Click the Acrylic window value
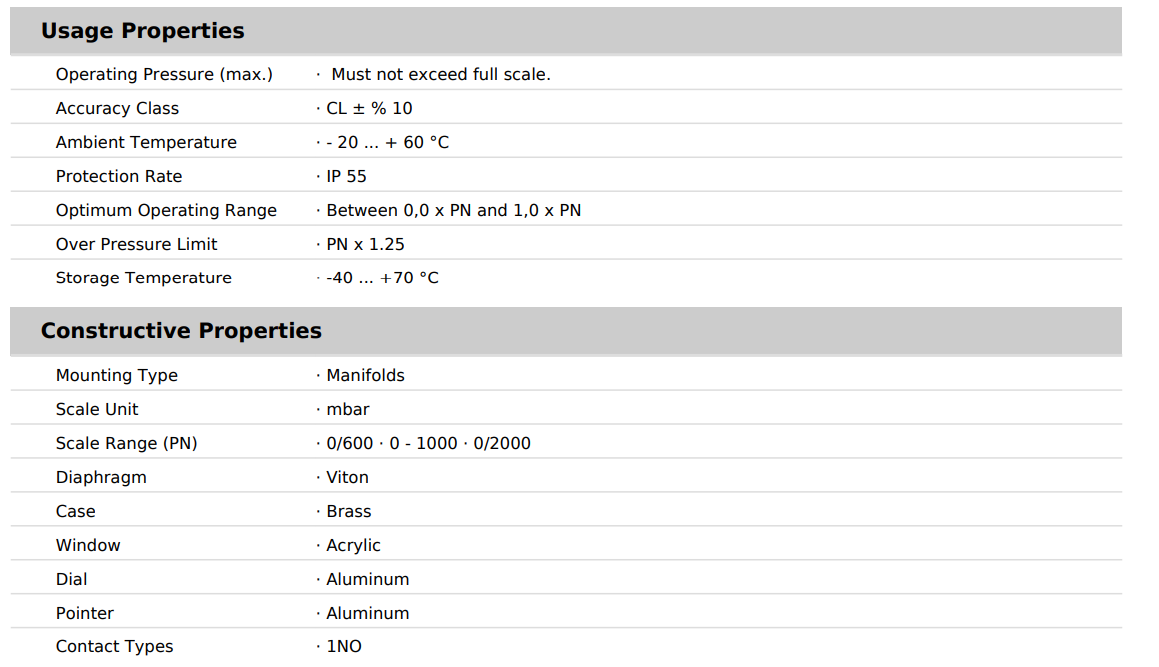The image size is (1159, 667). tap(353, 546)
